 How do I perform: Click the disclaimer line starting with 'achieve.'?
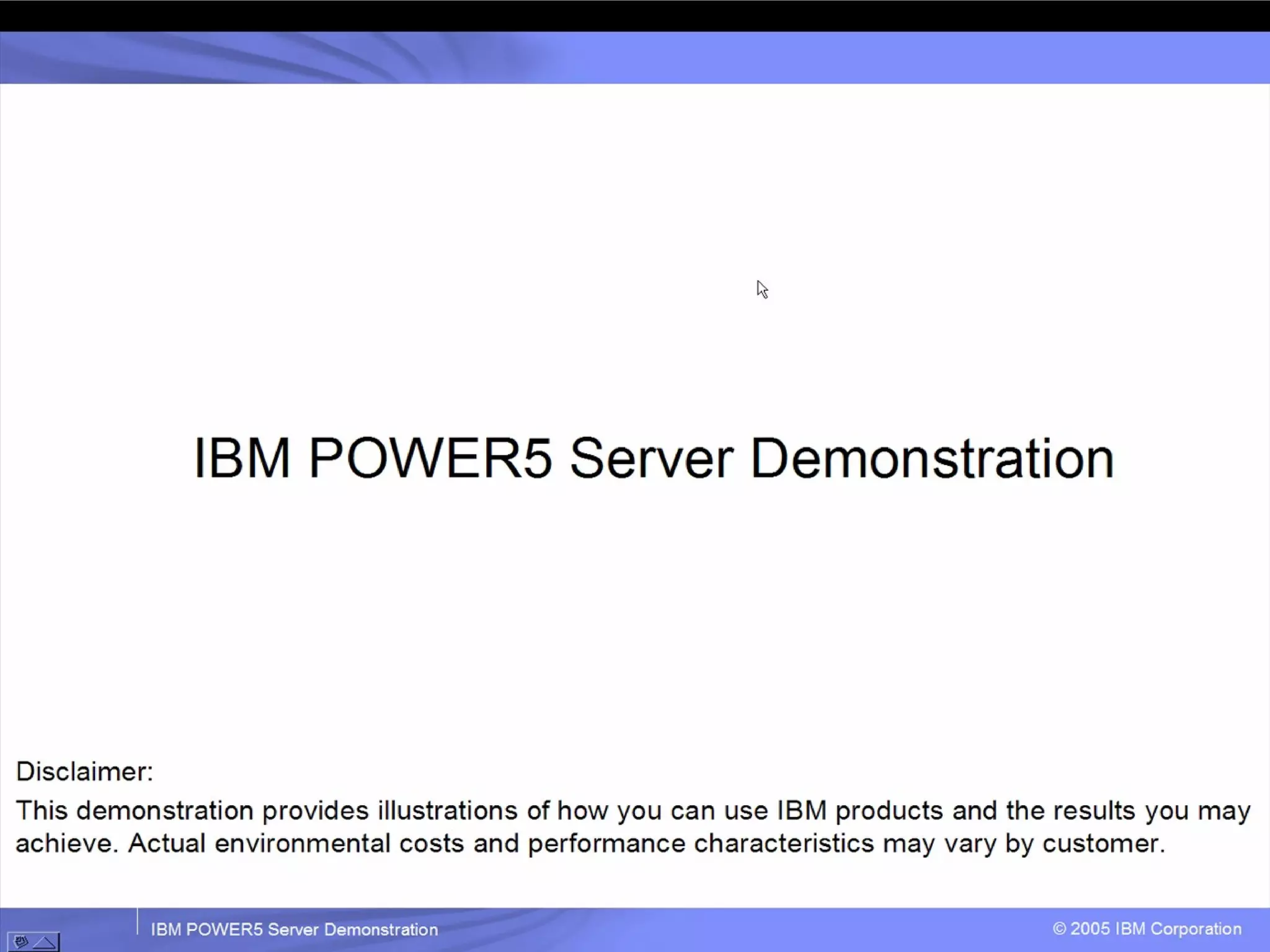(x=590, y=844)
